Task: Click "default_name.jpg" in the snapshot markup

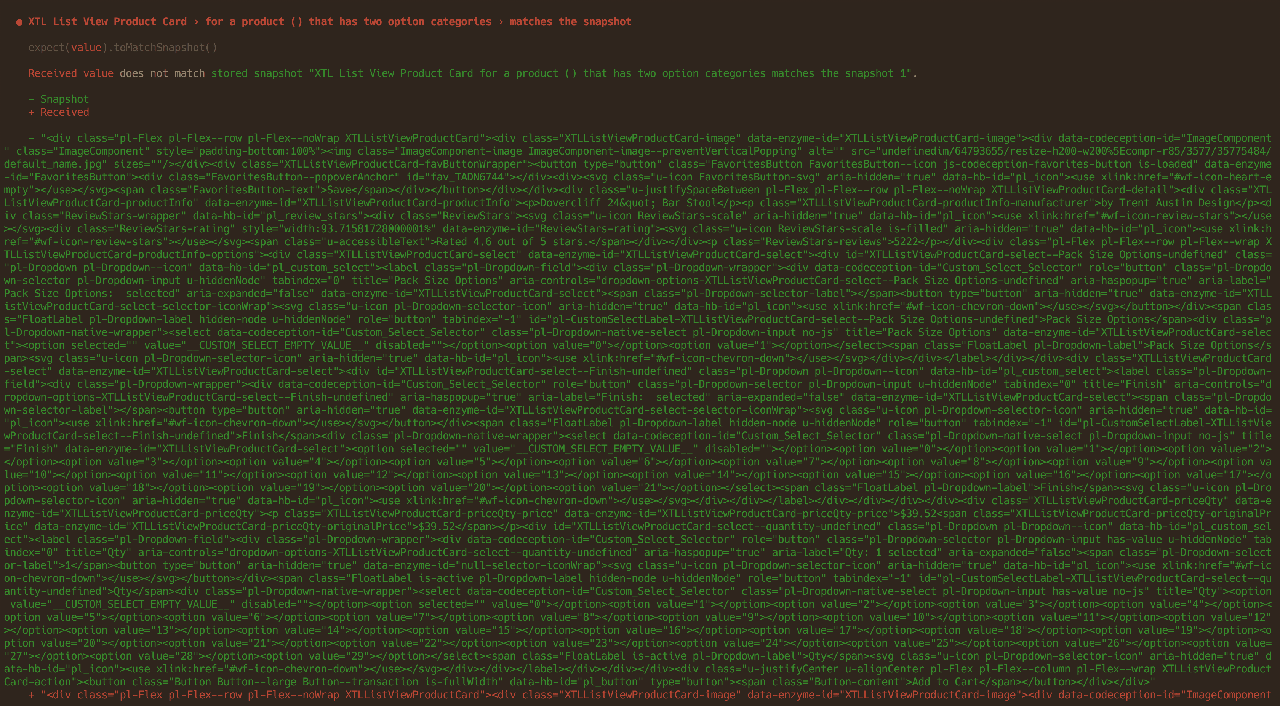Action: click(53, 164)
